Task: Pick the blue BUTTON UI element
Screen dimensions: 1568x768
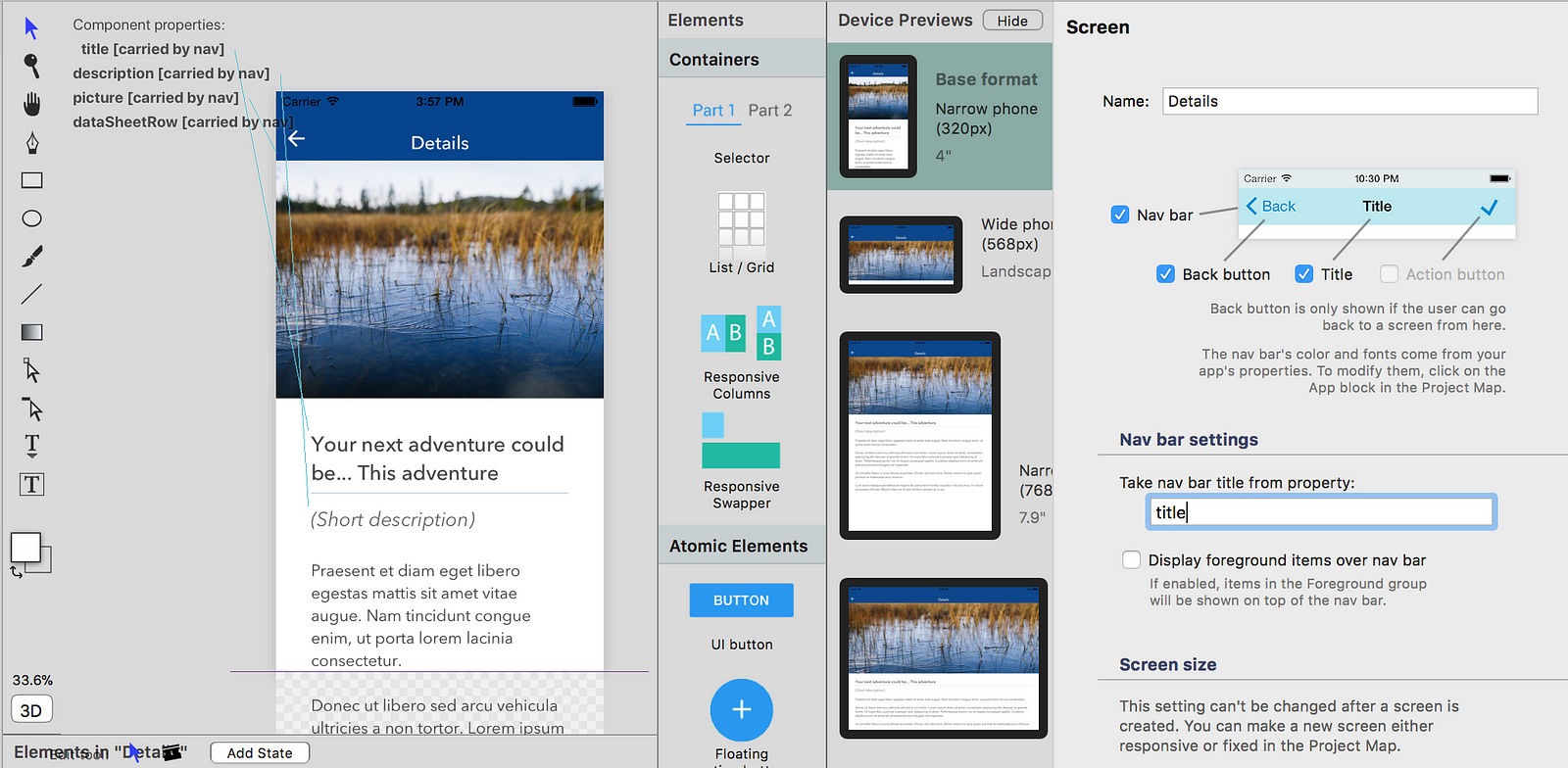Action: point(742,600)
